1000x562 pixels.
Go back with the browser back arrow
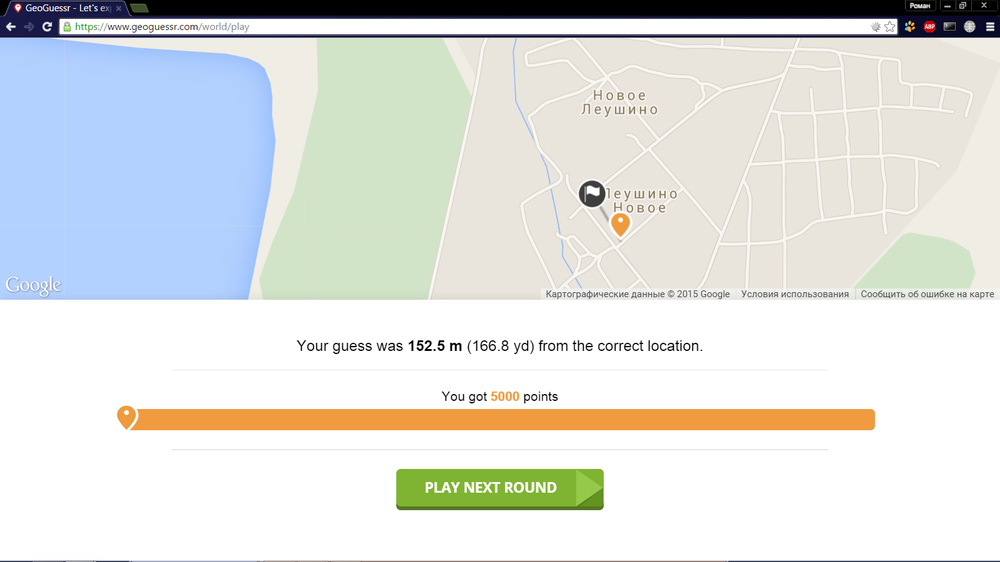pos(10,27)
